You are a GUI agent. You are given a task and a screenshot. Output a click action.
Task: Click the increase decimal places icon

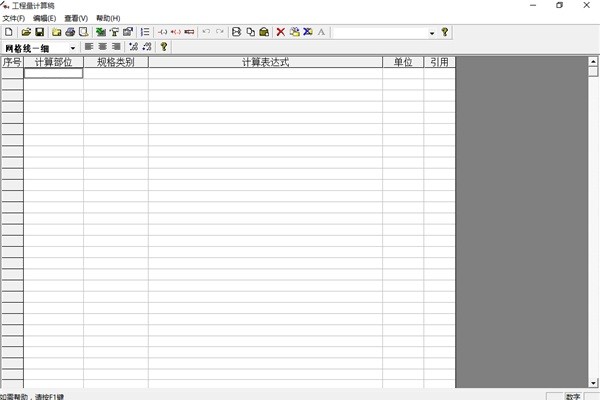tap(133, 47)
